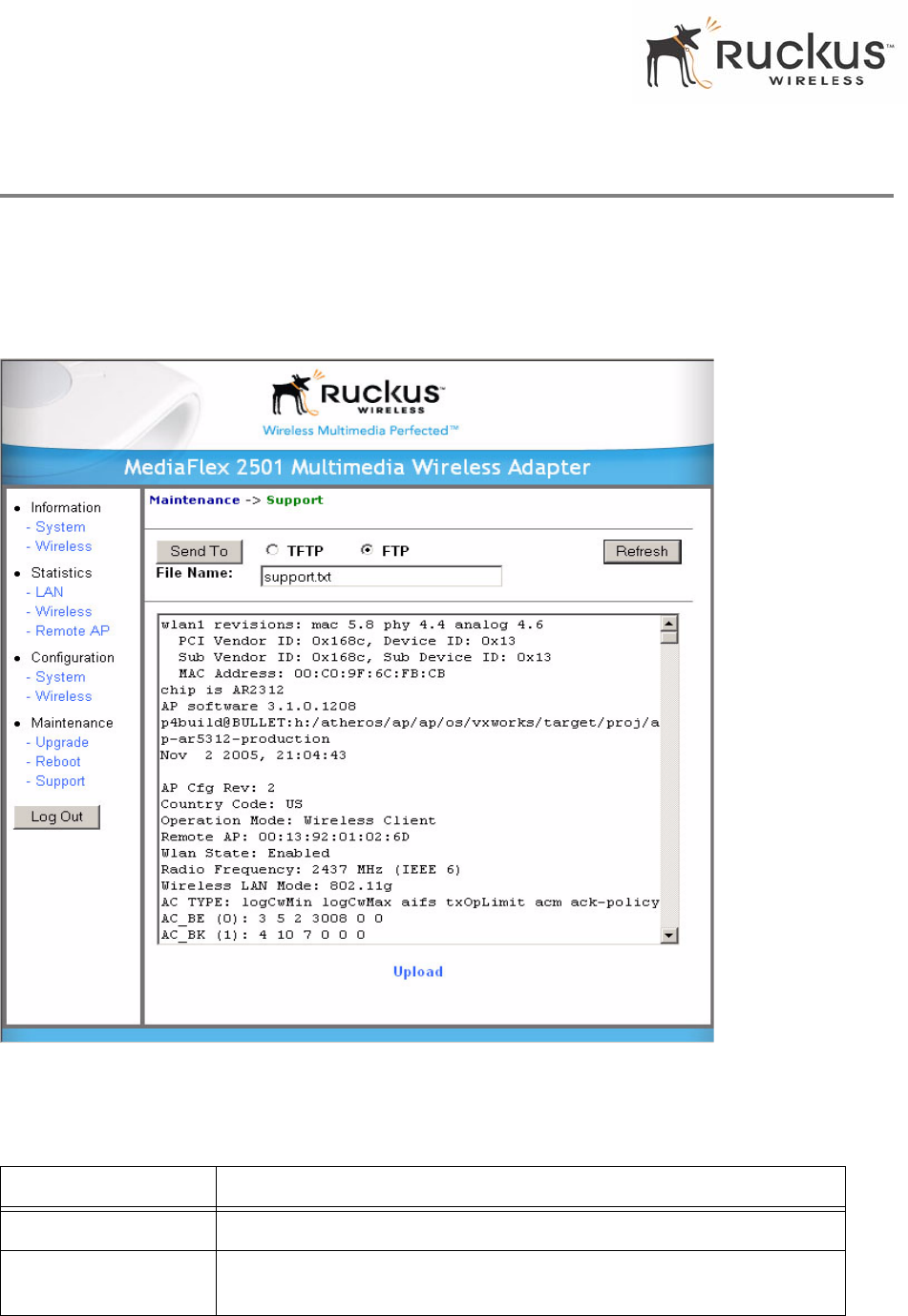
Task: Click the Ruckus Wireless logo in page header
Action: coord(770,54)
